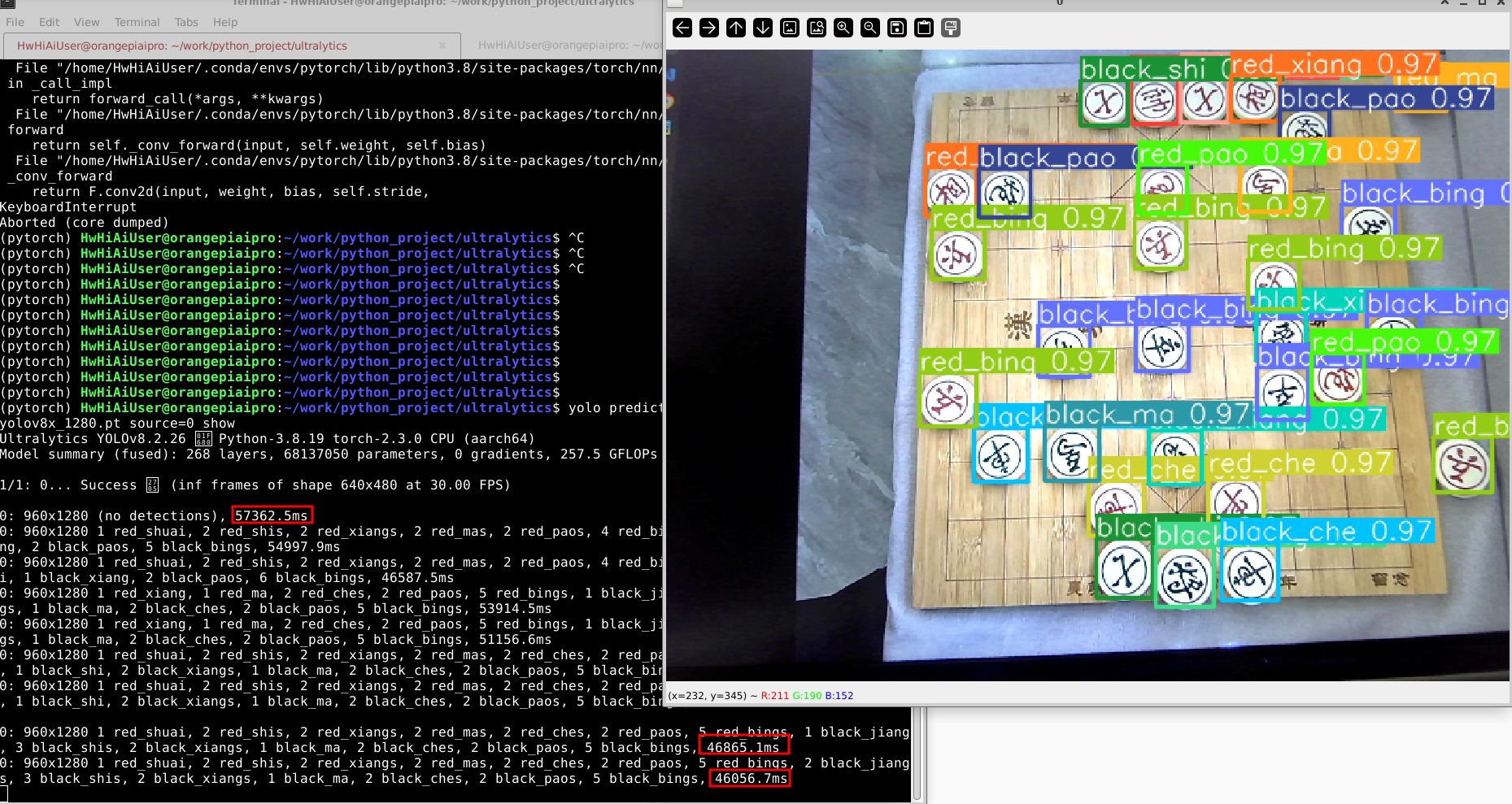Click the B:152 value in status bar
1512x804 pixels.
839,696
